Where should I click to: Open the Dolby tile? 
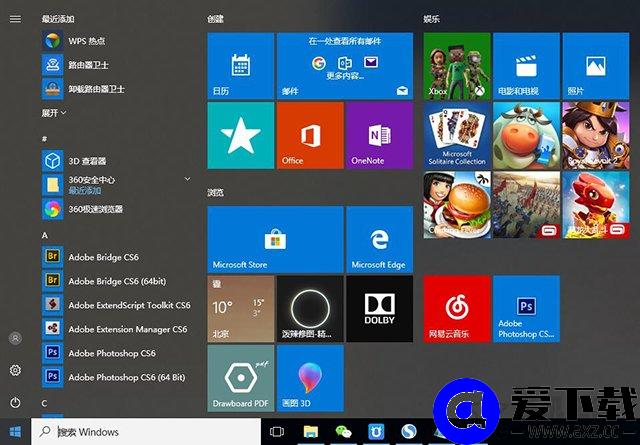click(380, 309)
